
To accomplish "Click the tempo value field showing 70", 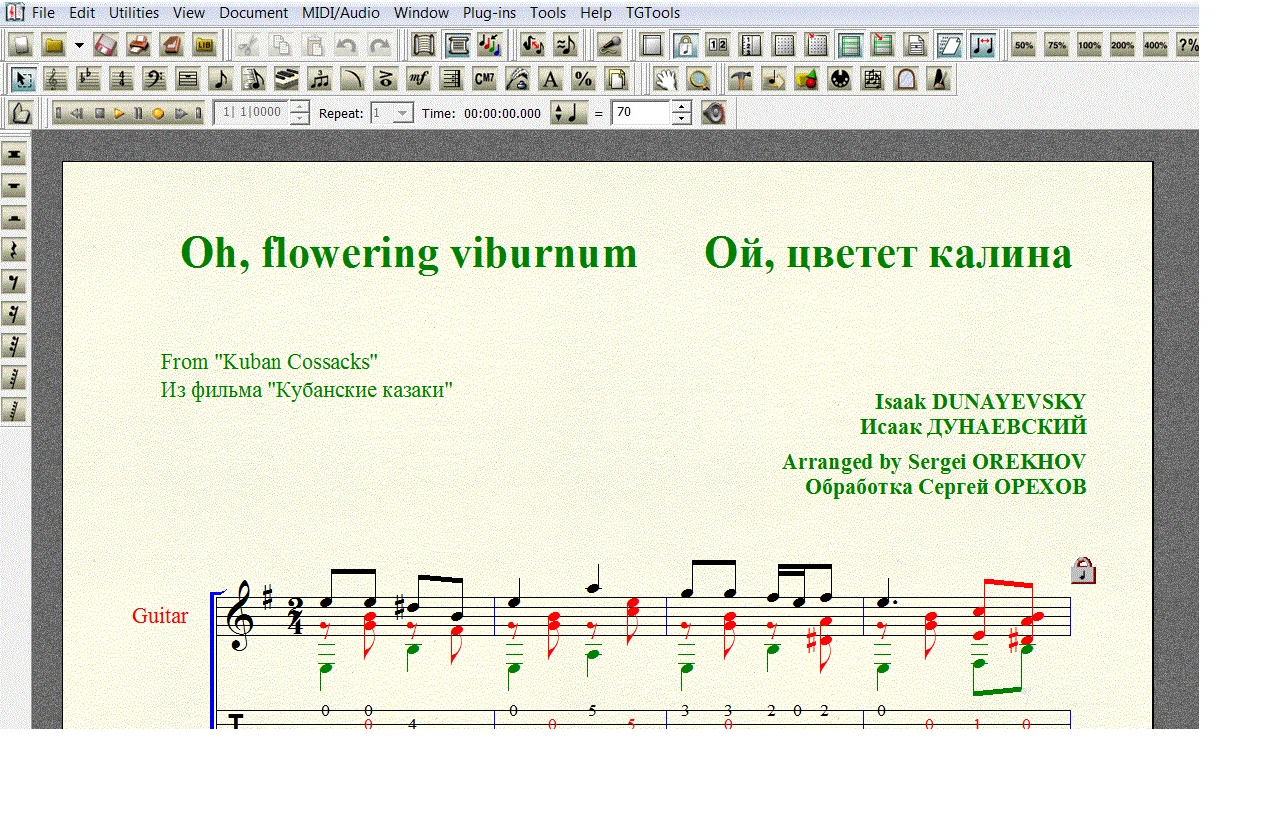I will tap(641, 113).
